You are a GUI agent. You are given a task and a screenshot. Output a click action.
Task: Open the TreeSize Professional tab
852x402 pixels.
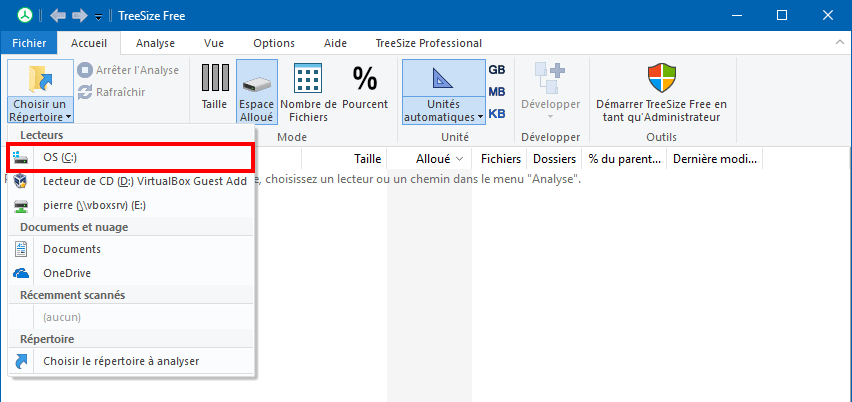coord(429,43)
